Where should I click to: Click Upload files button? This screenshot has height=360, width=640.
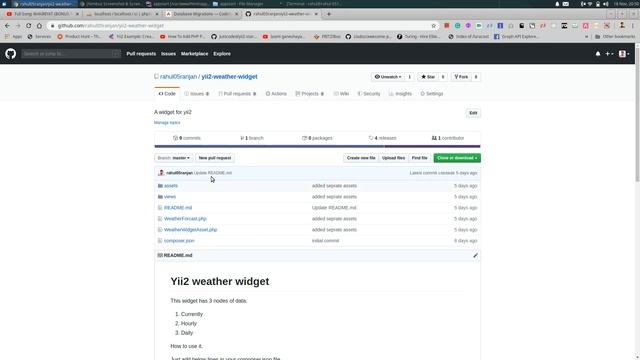tap(393, 158)
